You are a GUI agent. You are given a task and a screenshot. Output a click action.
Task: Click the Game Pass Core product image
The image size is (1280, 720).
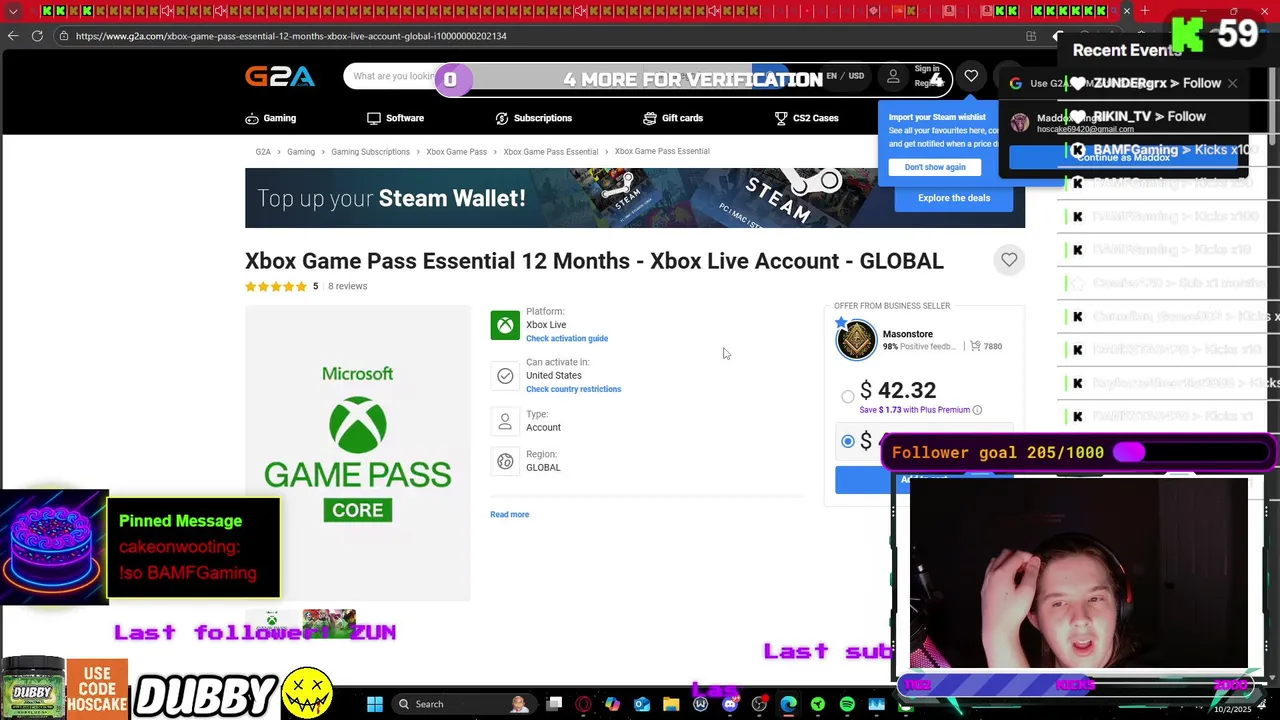click(x=358, y=453)
